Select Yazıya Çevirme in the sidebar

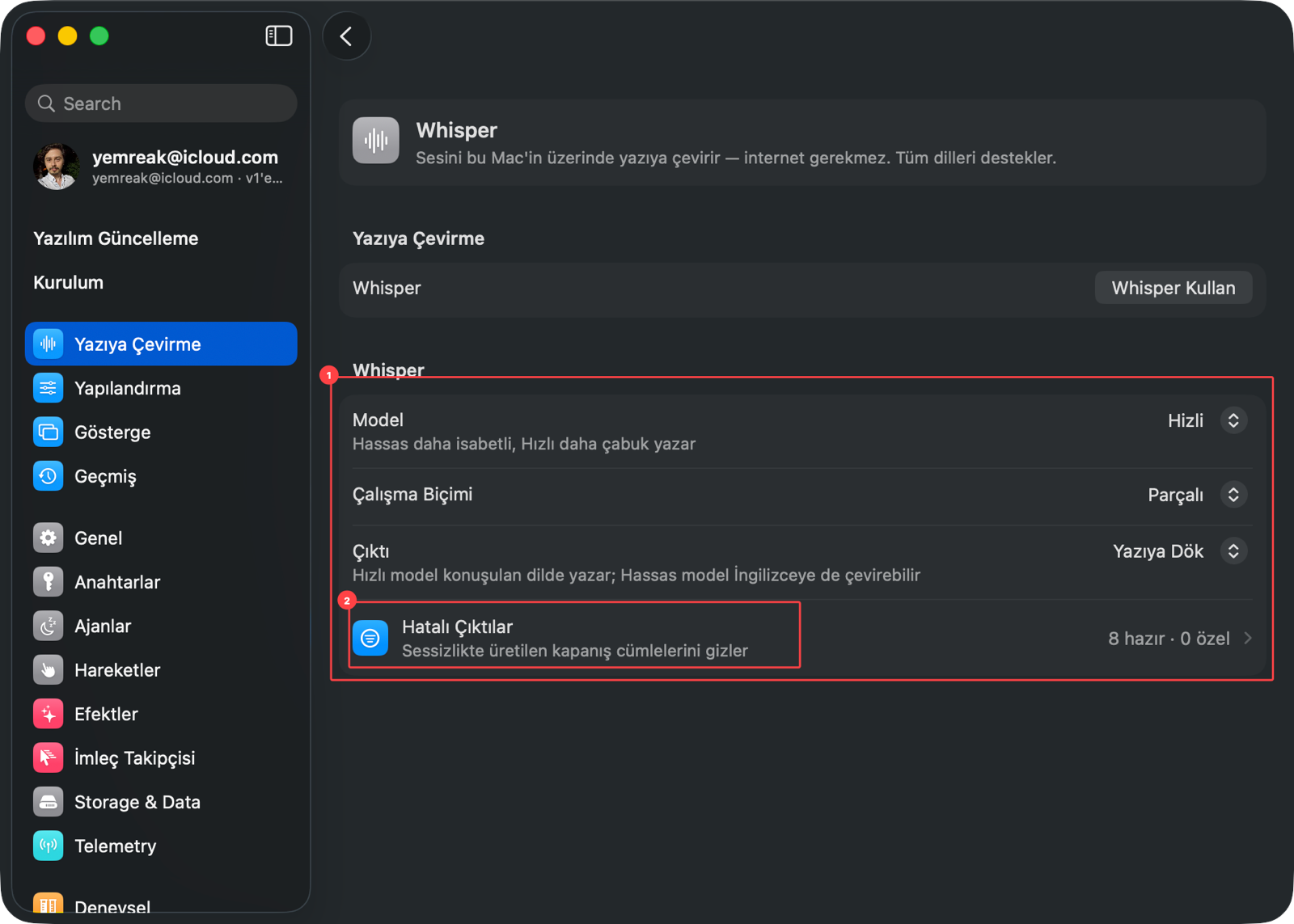point(161,344)
